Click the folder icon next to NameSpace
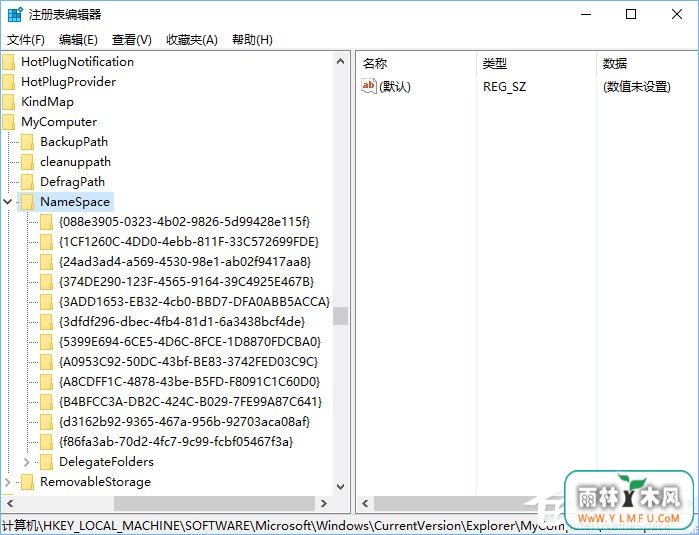This screenshot has height=535, width=699. (28, 202)
